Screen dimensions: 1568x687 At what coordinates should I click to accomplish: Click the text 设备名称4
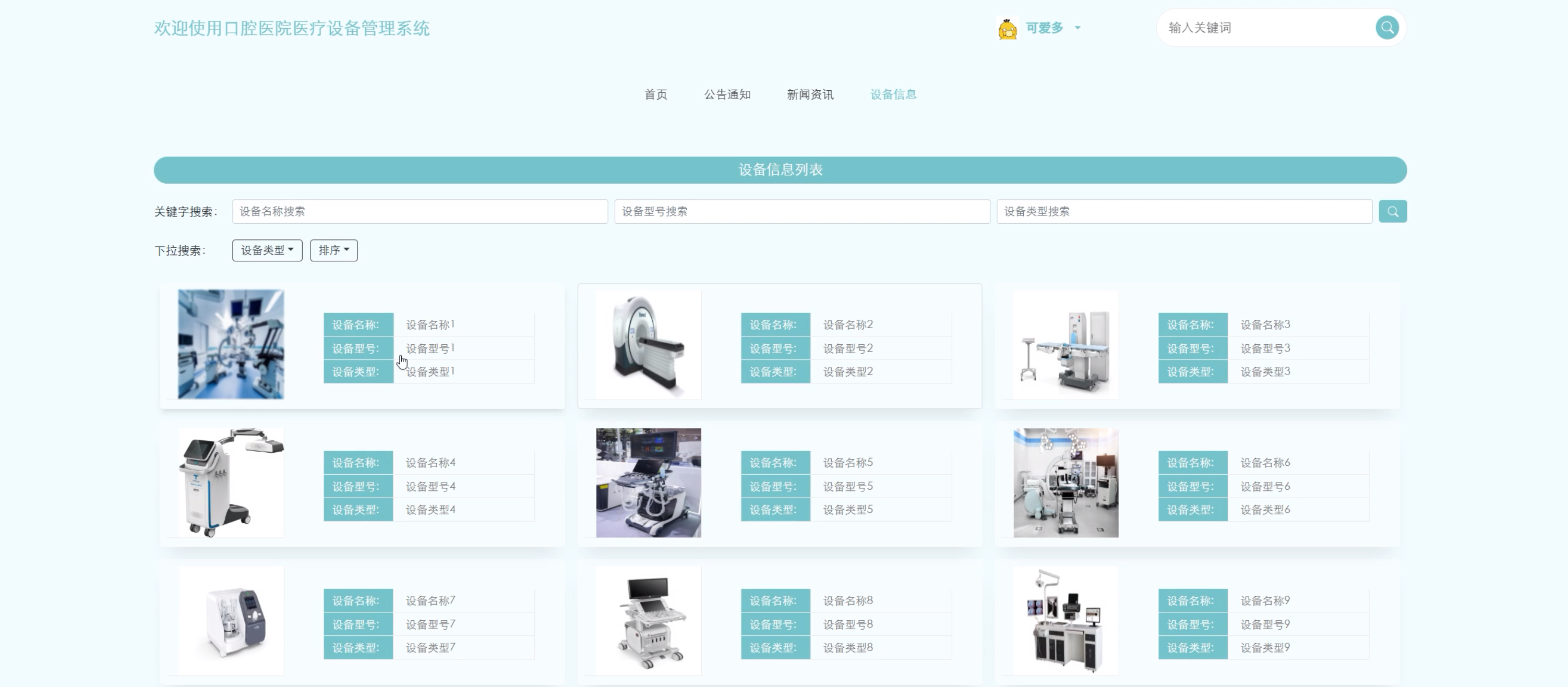430,463
